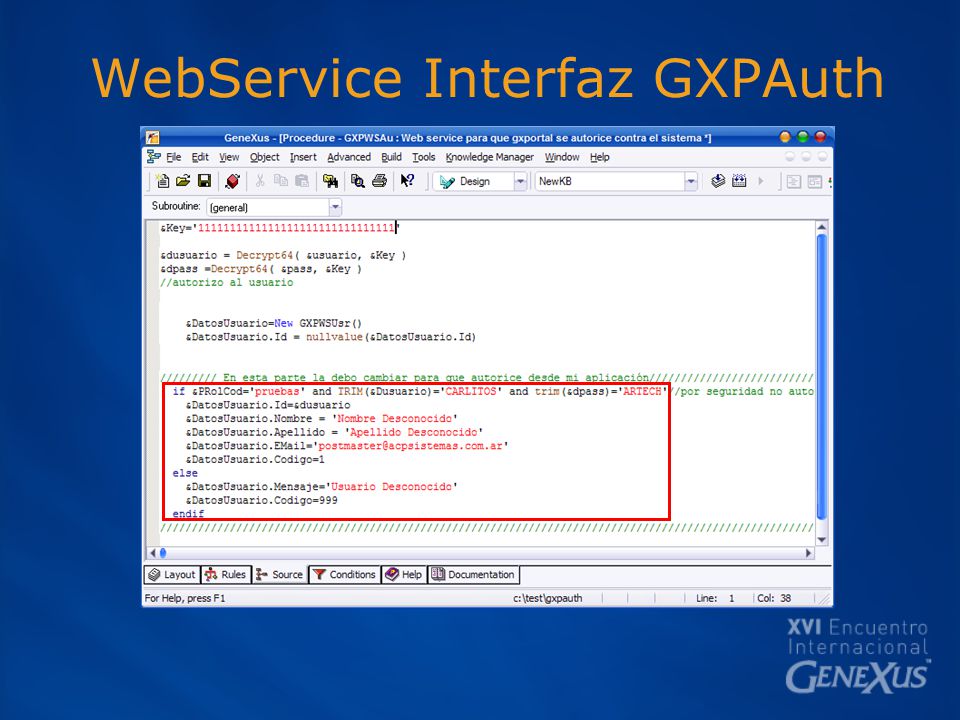Open the Subroutine (general) dropdown
The image size is (960, 720).
(x=335, y=207)
